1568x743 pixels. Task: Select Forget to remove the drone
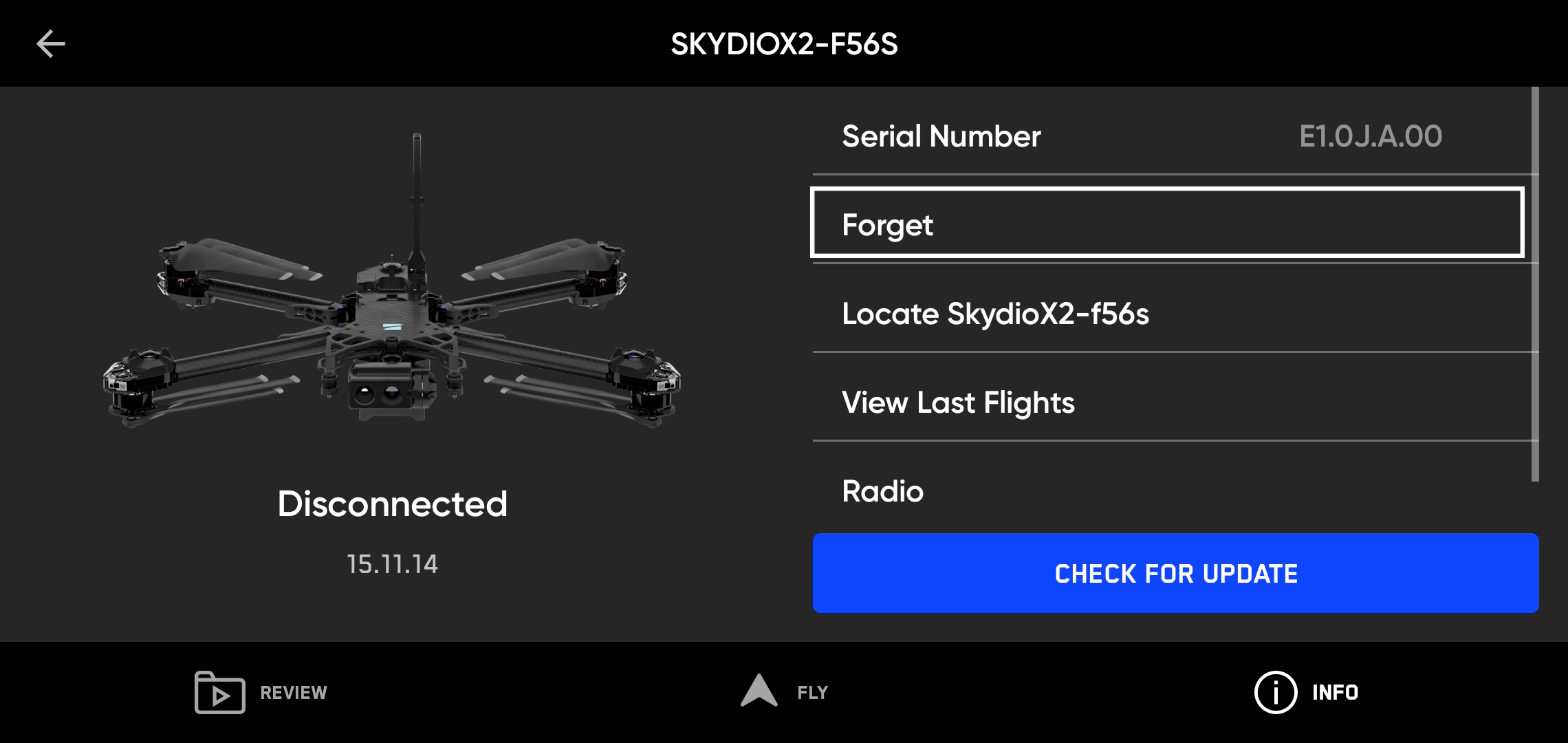coord(1167,224)
